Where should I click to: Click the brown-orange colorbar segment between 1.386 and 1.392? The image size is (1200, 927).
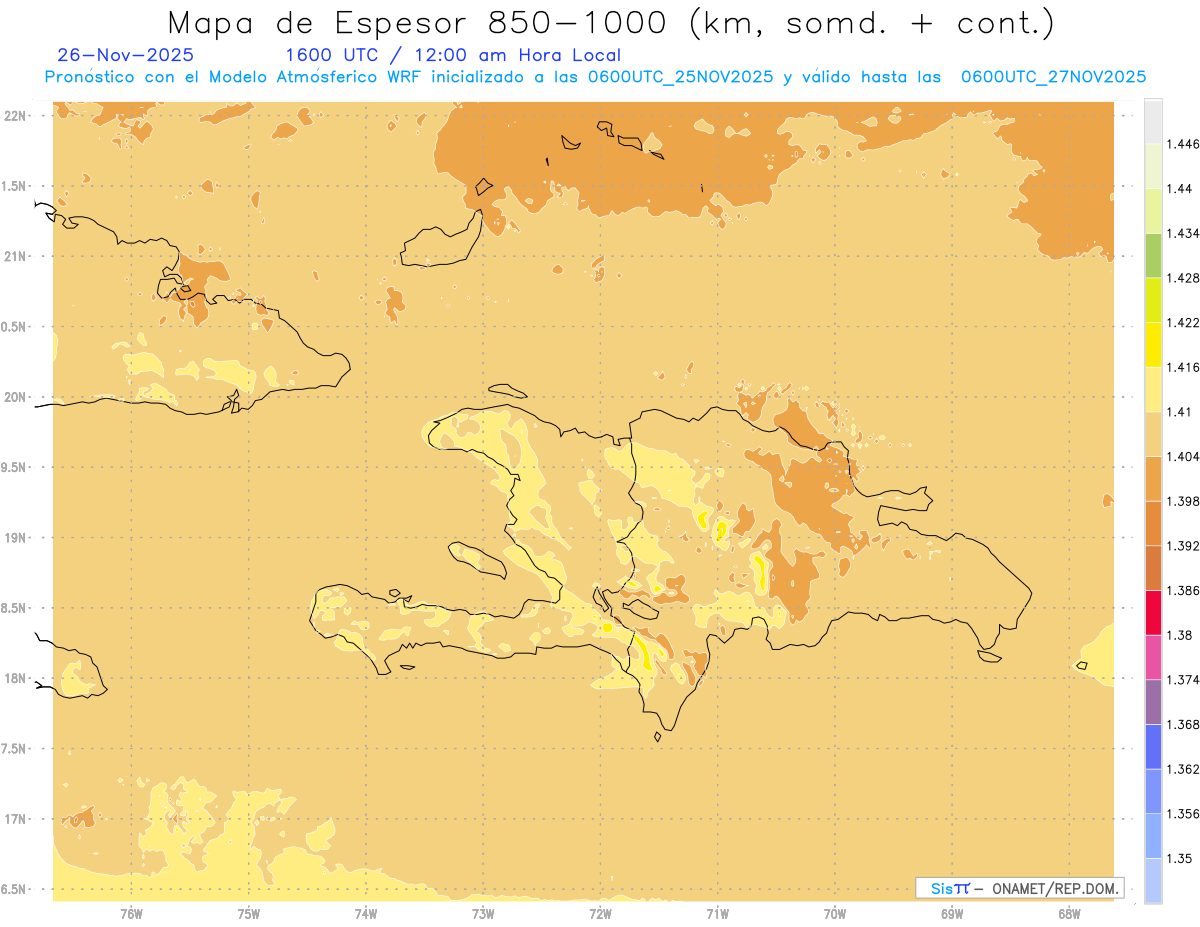[x=1153, y=568]
